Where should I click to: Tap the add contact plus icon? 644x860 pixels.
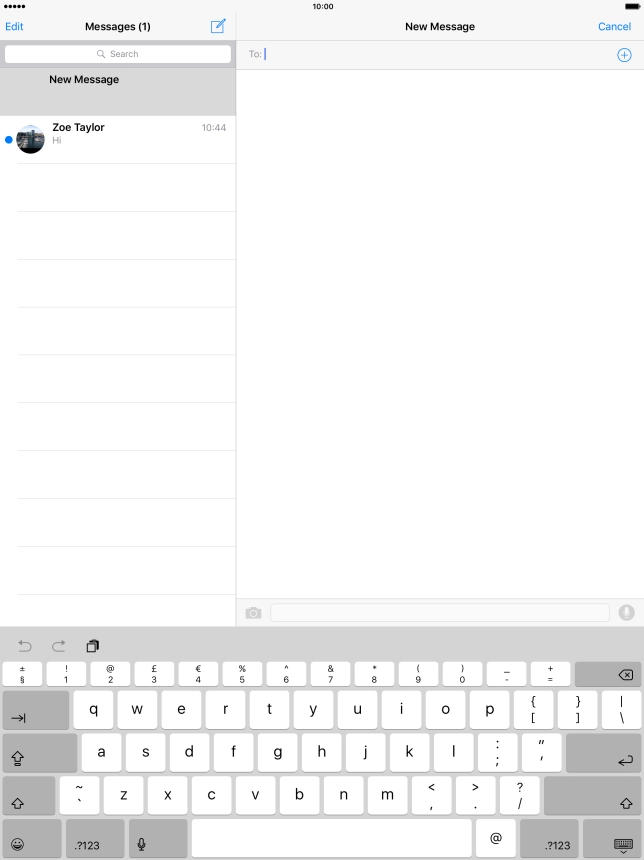coord(624,55)
